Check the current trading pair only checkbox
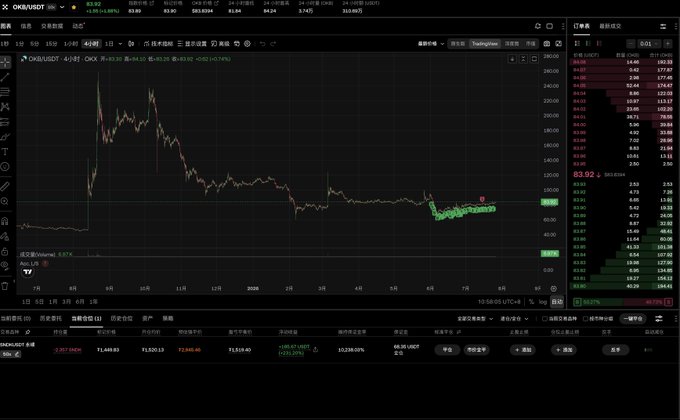Viewport: 680px width, 420px height. point(545,318)
